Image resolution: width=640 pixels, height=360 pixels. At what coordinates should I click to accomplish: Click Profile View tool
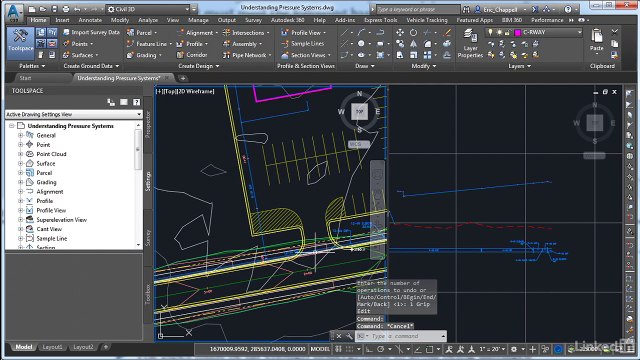point(304,33)
